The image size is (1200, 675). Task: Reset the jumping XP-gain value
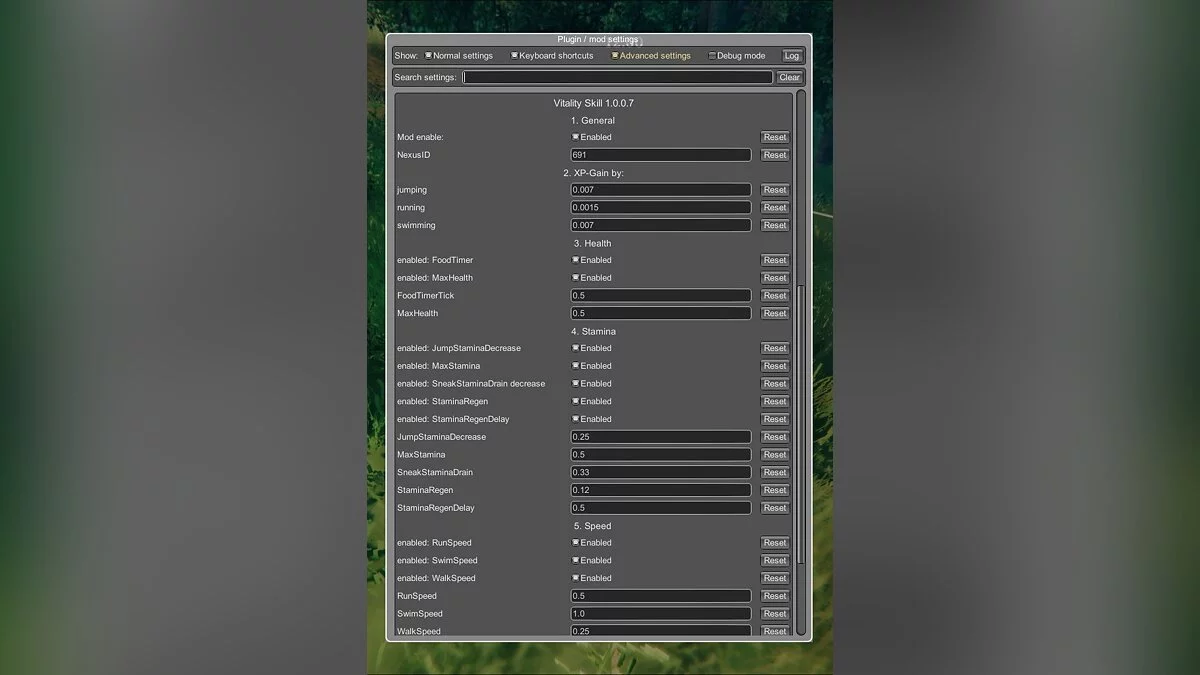(774, 190)
